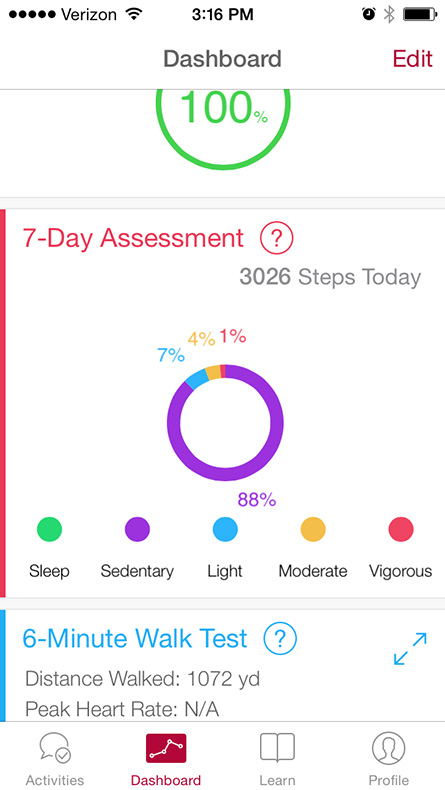Expand the 6-Minute Walk Test card
The height and width of the screenshot is (790, 445).
coord(410,648)
